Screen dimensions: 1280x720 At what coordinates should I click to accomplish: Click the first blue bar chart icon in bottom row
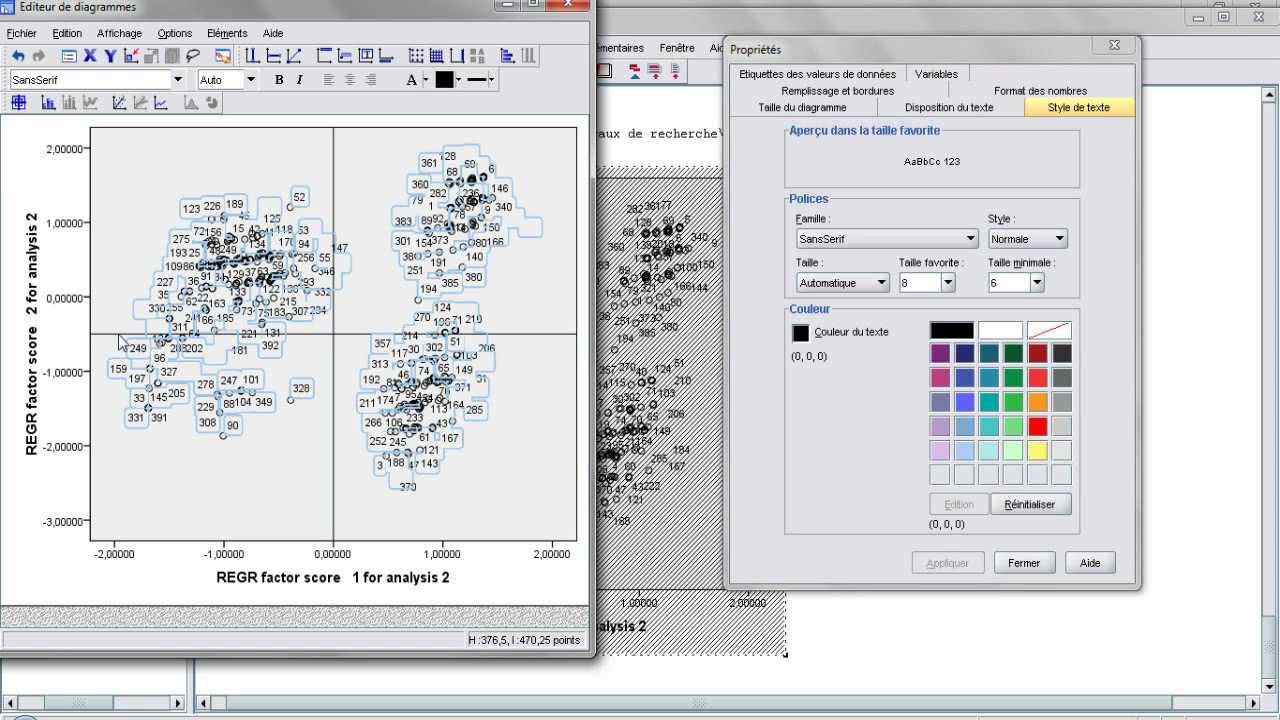[48, 102]
